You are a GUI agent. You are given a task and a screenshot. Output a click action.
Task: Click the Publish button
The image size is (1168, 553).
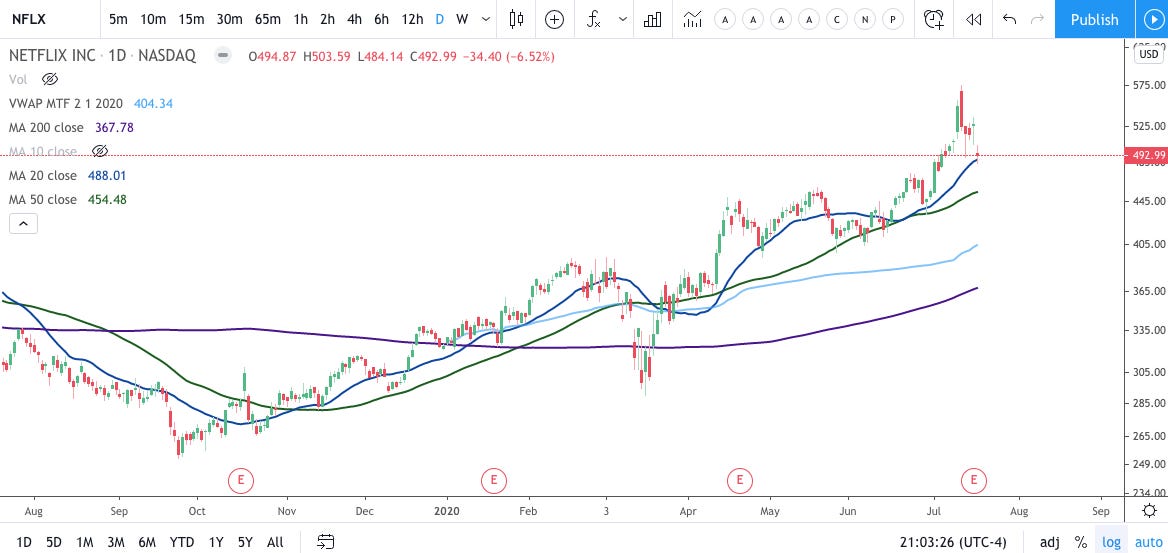pyautogui.click(x=1094, y=19)
